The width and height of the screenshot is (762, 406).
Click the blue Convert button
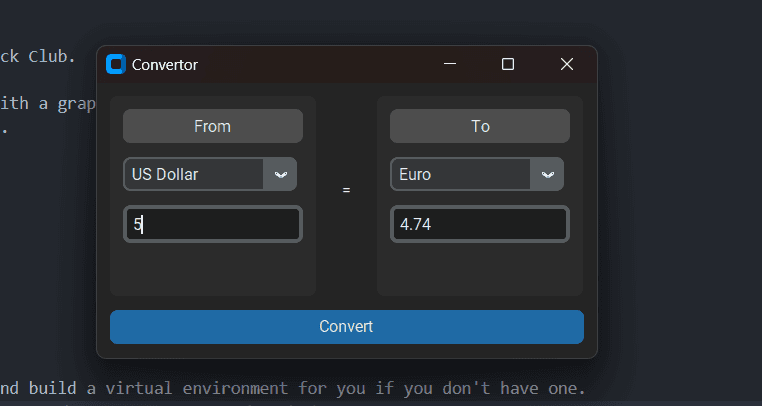pos(346,327)
